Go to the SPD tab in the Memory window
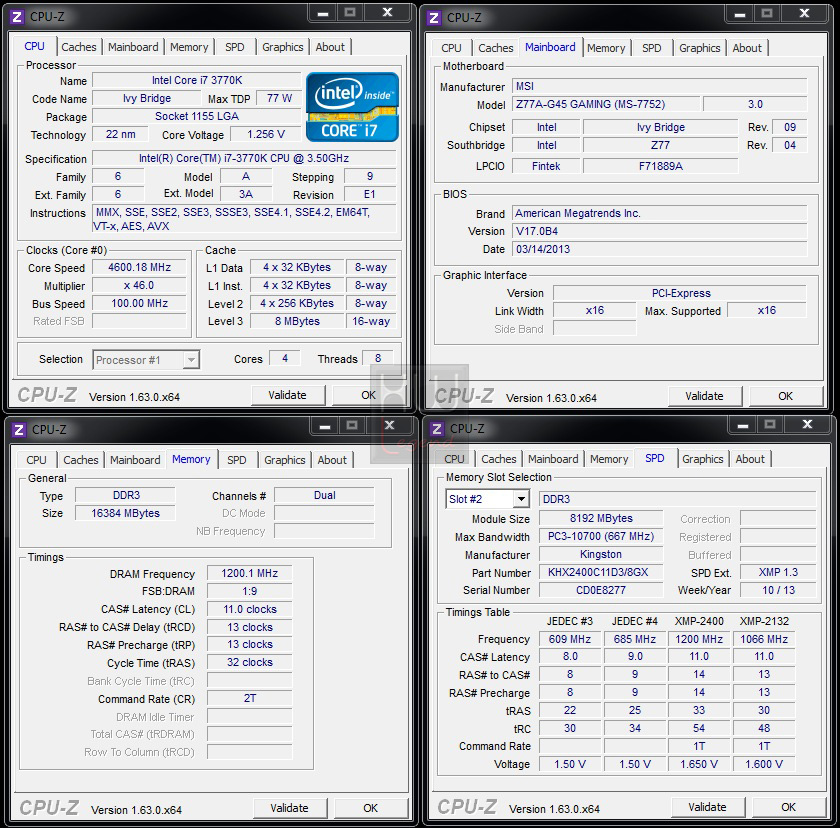 click(x=237, y=460)
